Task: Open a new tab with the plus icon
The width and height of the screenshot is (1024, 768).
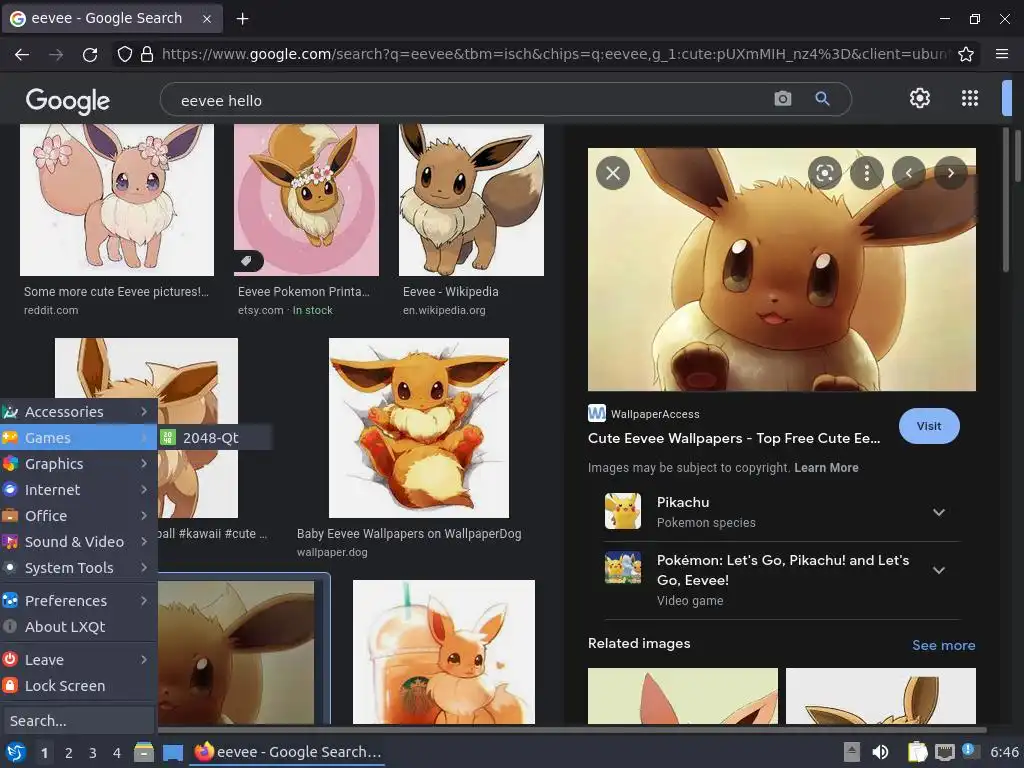Action: click(x=242, y=19)
